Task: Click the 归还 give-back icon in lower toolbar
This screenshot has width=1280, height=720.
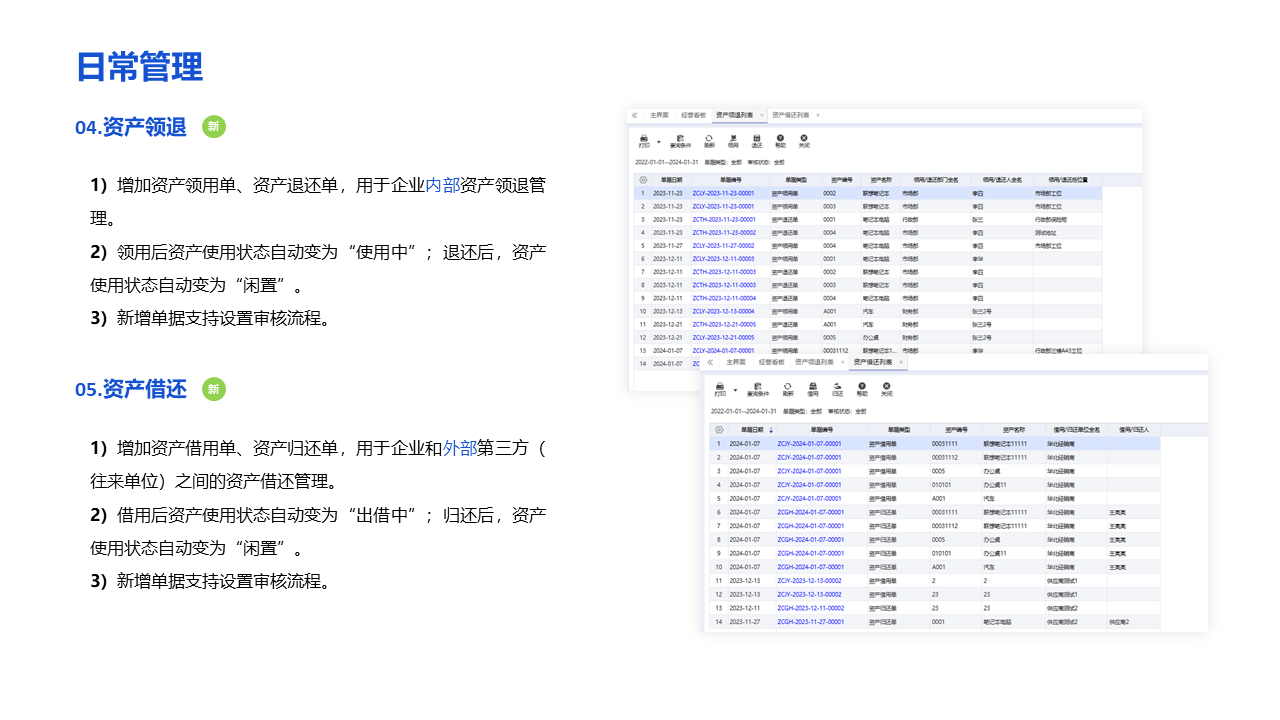Action: pyautogui.click(x=838, y=388)
